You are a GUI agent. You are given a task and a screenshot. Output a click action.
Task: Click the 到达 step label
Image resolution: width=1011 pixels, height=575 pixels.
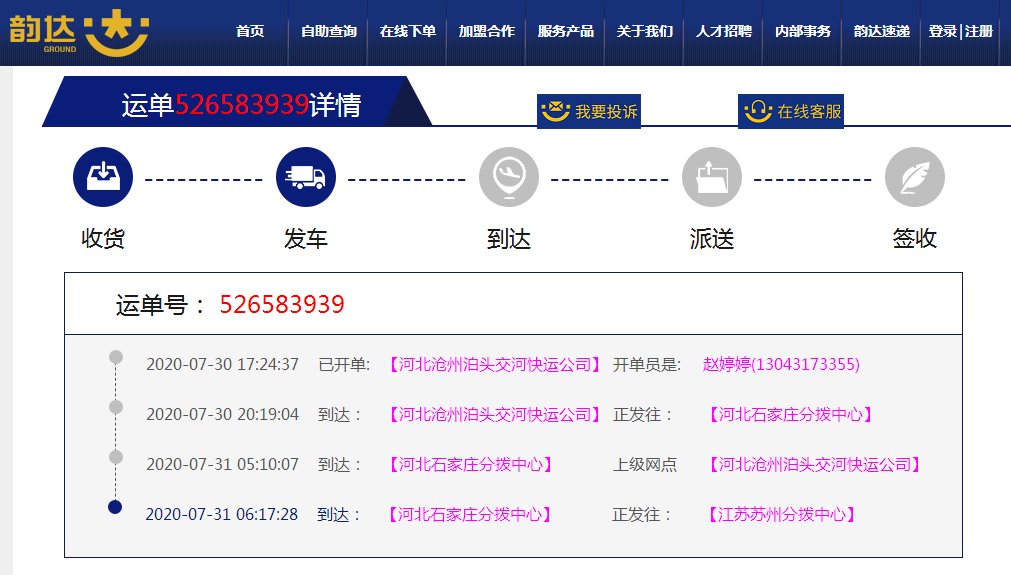[509, 239]
